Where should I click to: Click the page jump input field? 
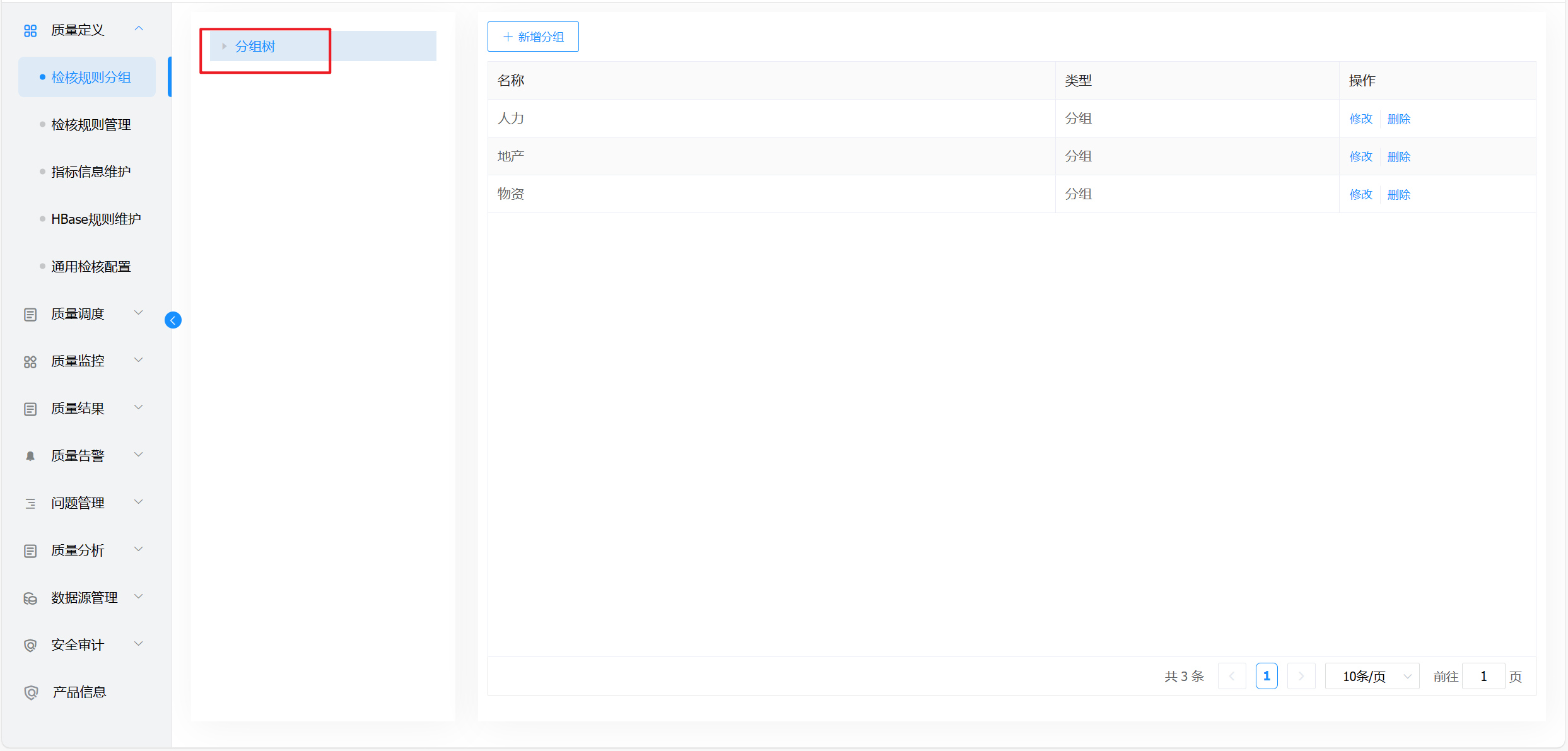click(x=1483, y=676)
